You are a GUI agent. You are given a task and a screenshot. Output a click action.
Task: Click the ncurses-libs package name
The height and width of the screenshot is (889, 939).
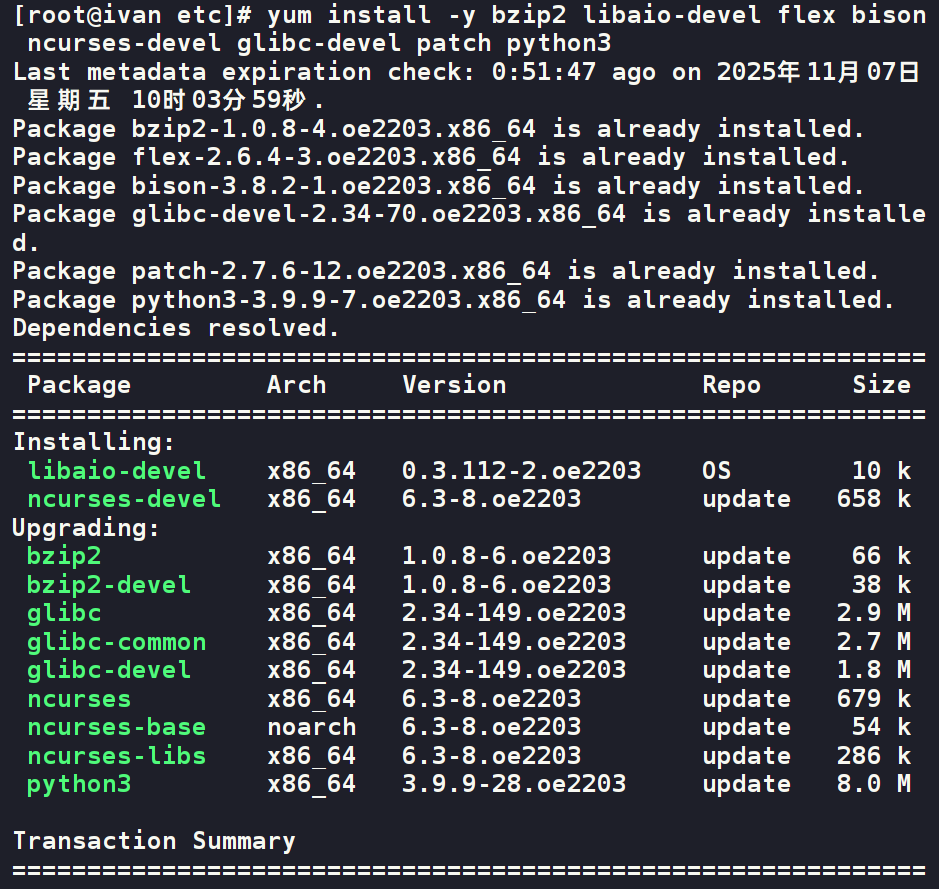(x=117, y=756)
